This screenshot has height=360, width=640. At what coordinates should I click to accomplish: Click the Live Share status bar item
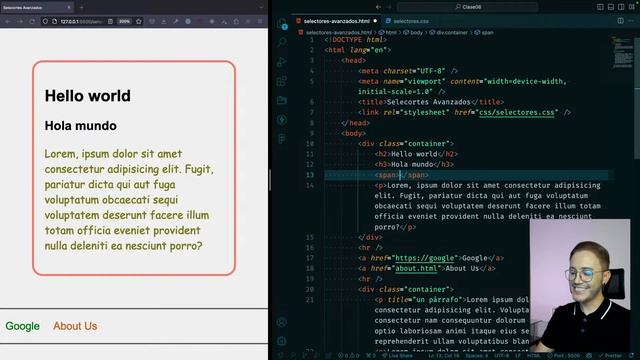pyautogui.click(x=396, y=356)
